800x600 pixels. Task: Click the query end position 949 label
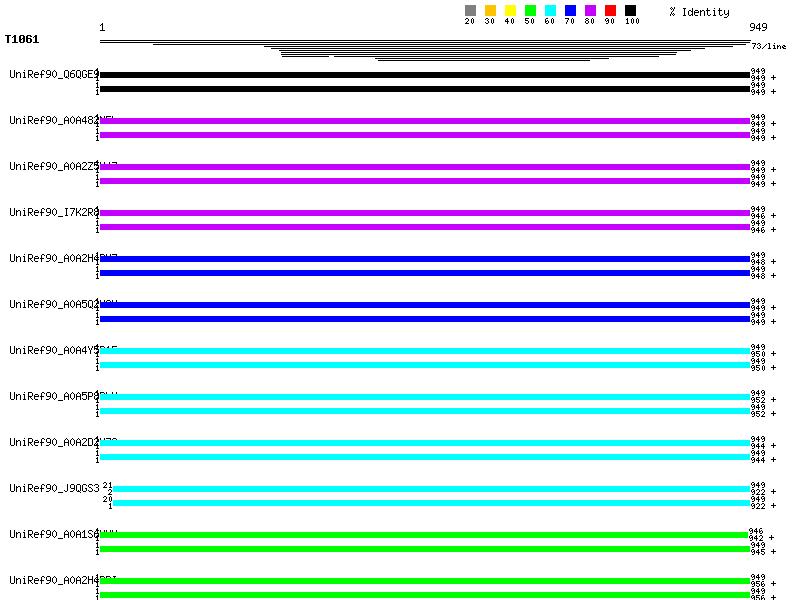tap(758, 27)
